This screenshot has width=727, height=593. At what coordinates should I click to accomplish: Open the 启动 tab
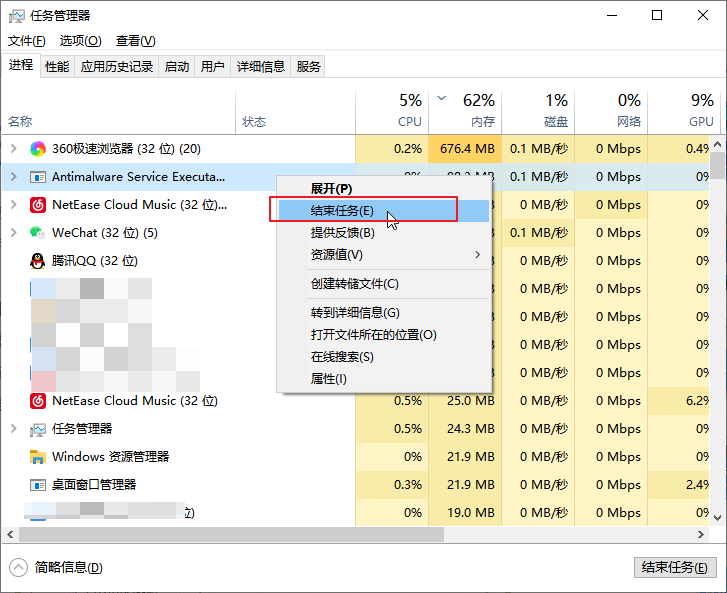point(177,67)
